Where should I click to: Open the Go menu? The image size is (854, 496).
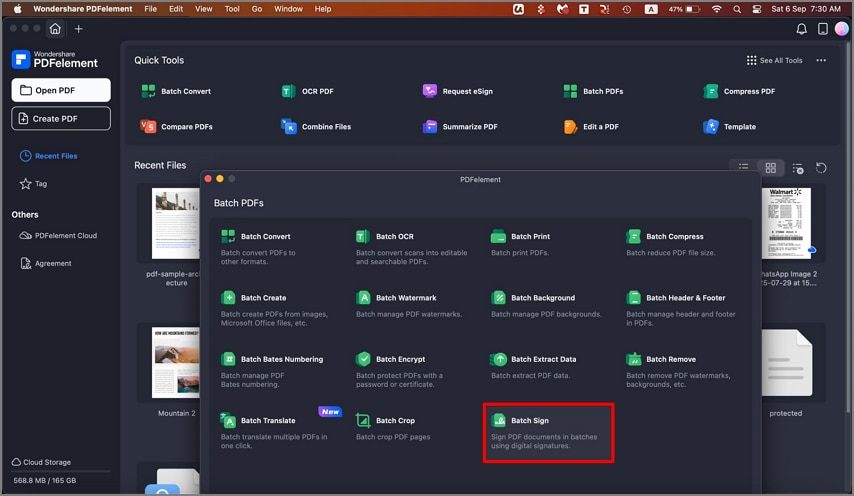point(257,9)
